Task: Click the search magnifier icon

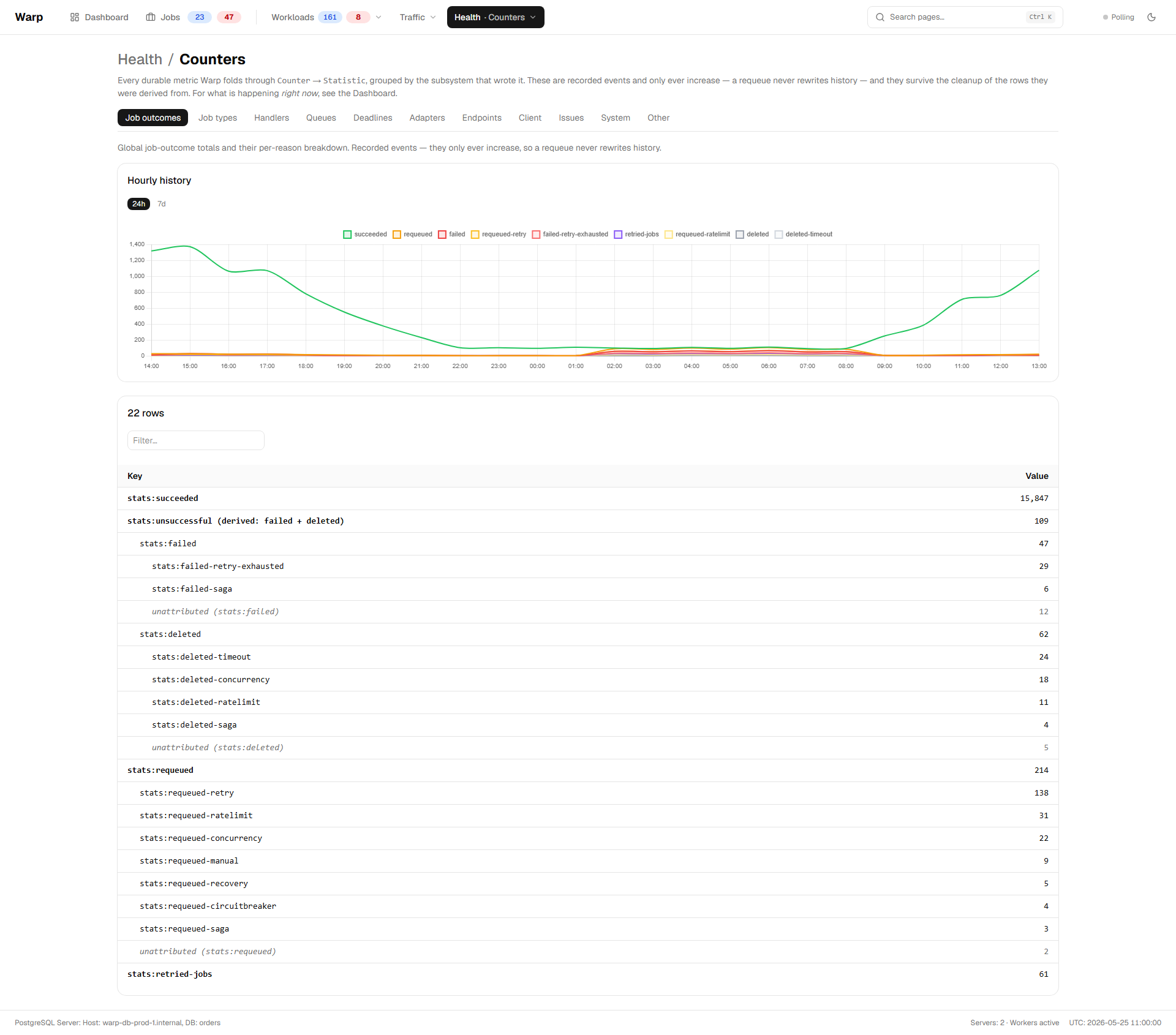Action: coord(880,17)
